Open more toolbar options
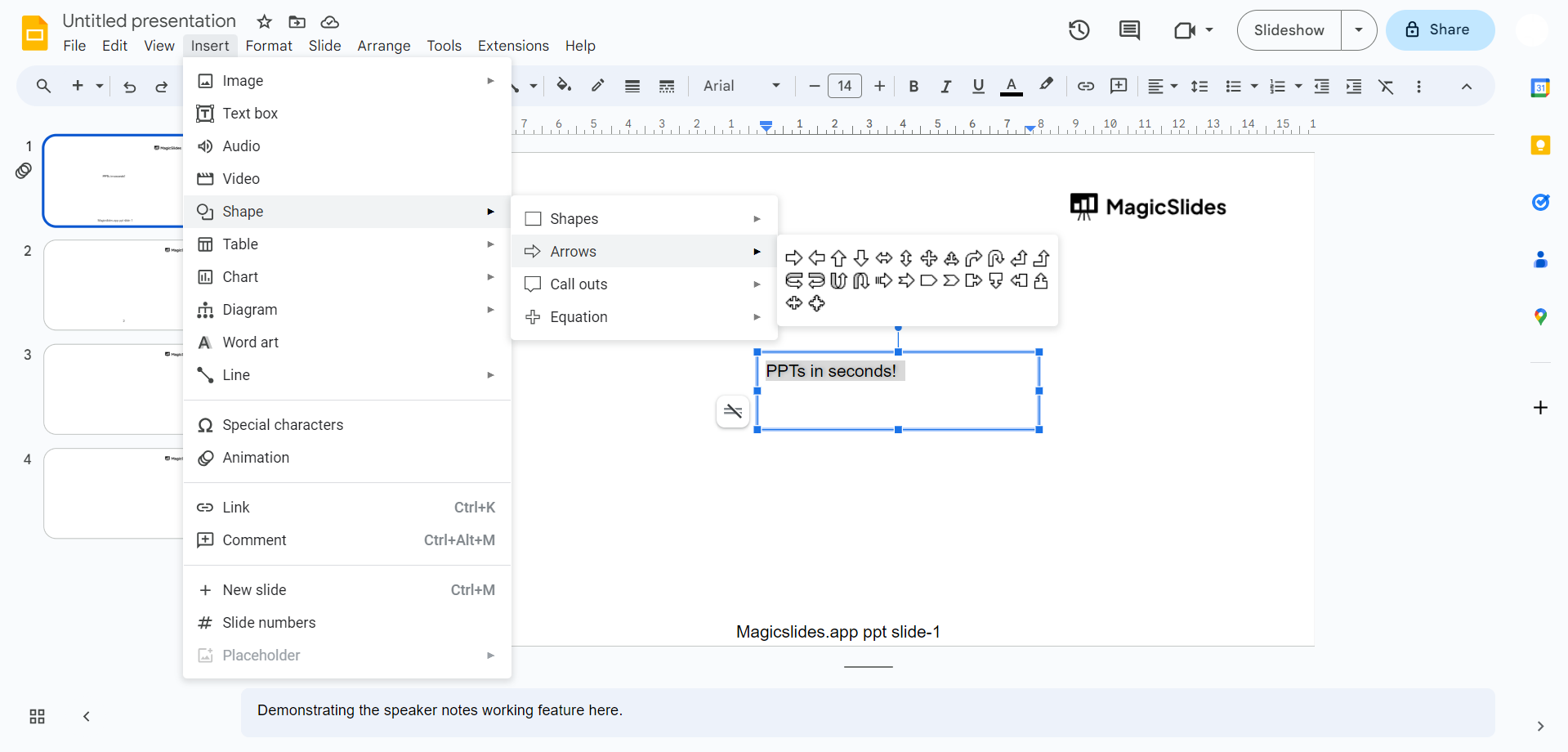 click(x=1419, y=86)
